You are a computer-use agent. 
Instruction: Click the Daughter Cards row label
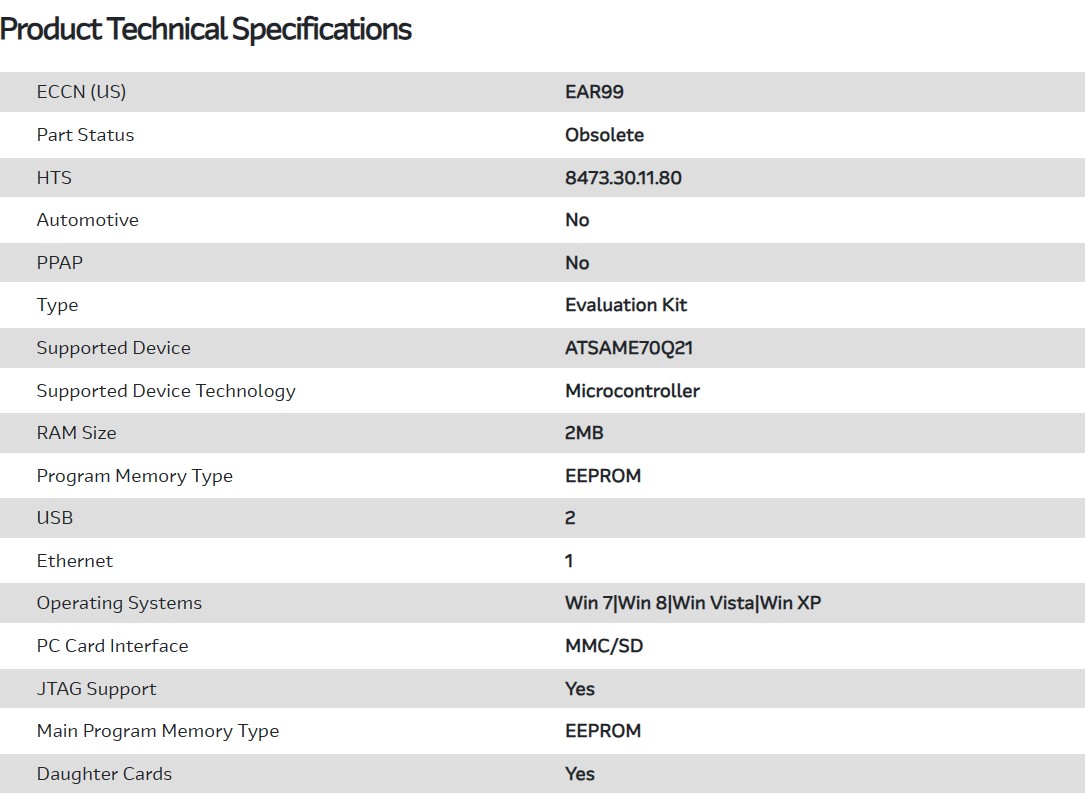pos(104,774)
